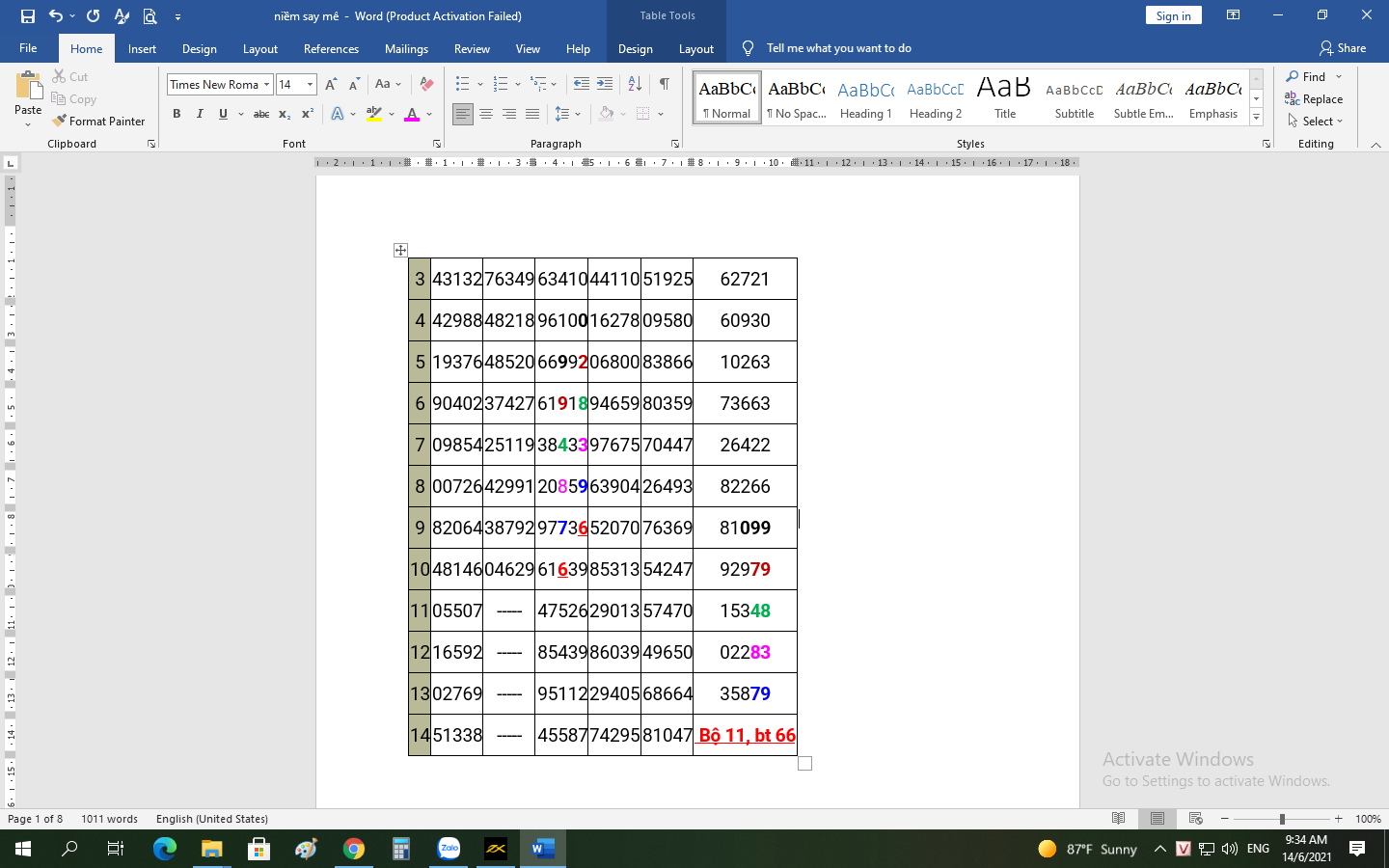Click the Replace button in Editing
1389x868 pixels.
pyautogui.click(x=1314, y=99)
